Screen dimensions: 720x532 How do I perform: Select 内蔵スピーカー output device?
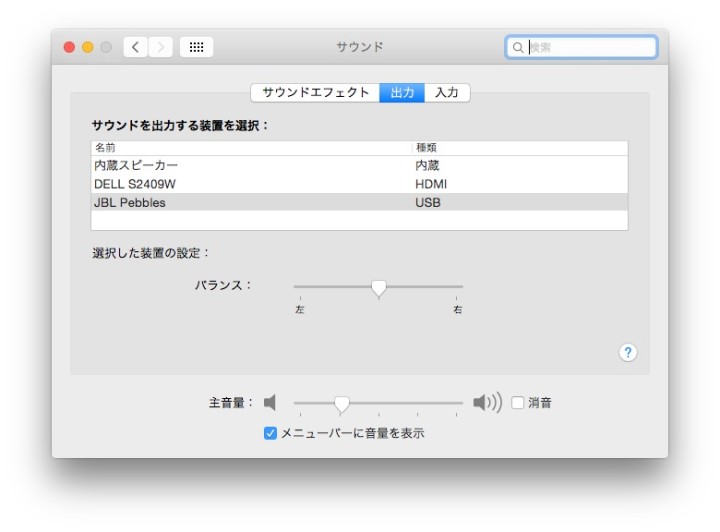[x=136, y=166]
